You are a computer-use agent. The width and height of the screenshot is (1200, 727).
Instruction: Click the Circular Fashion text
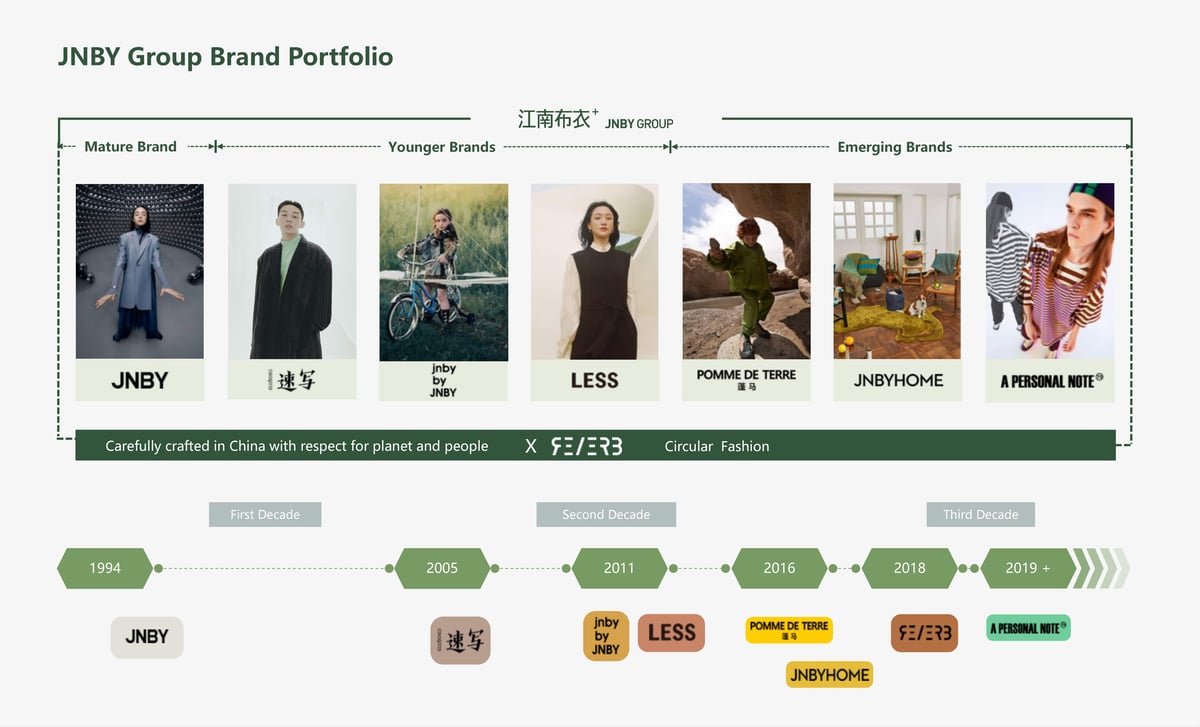[717, 446]
